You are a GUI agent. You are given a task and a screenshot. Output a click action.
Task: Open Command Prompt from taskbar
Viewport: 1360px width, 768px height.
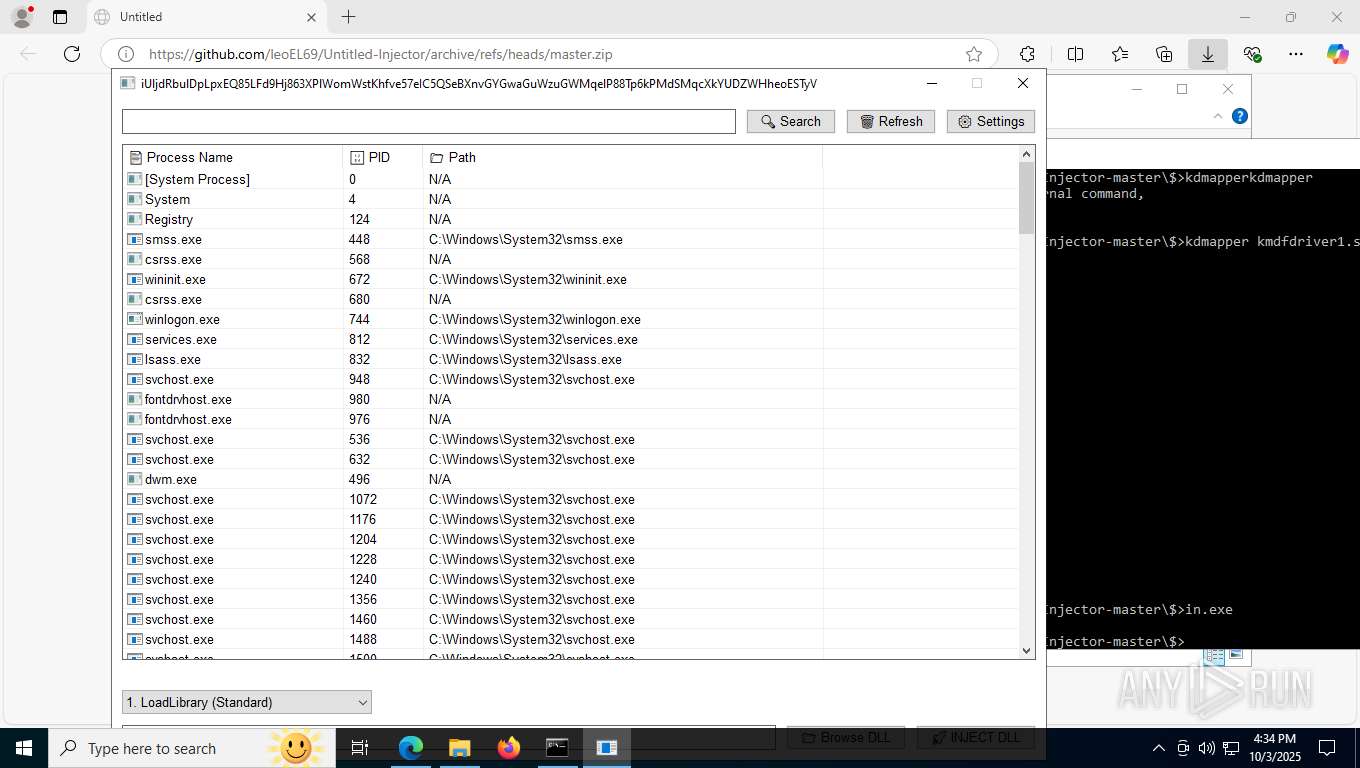click(558, 748)
